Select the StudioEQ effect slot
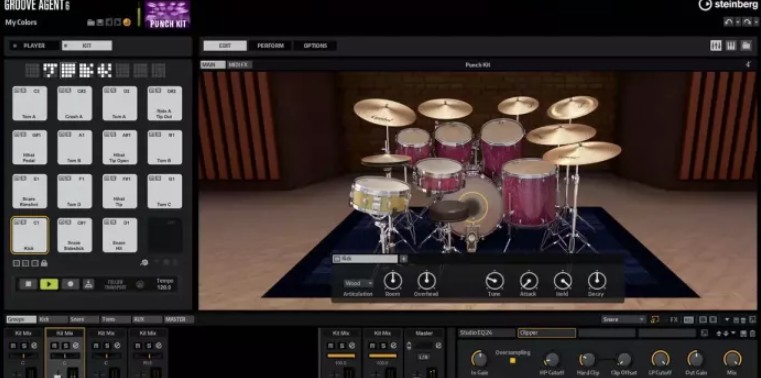 click(486, 333)
